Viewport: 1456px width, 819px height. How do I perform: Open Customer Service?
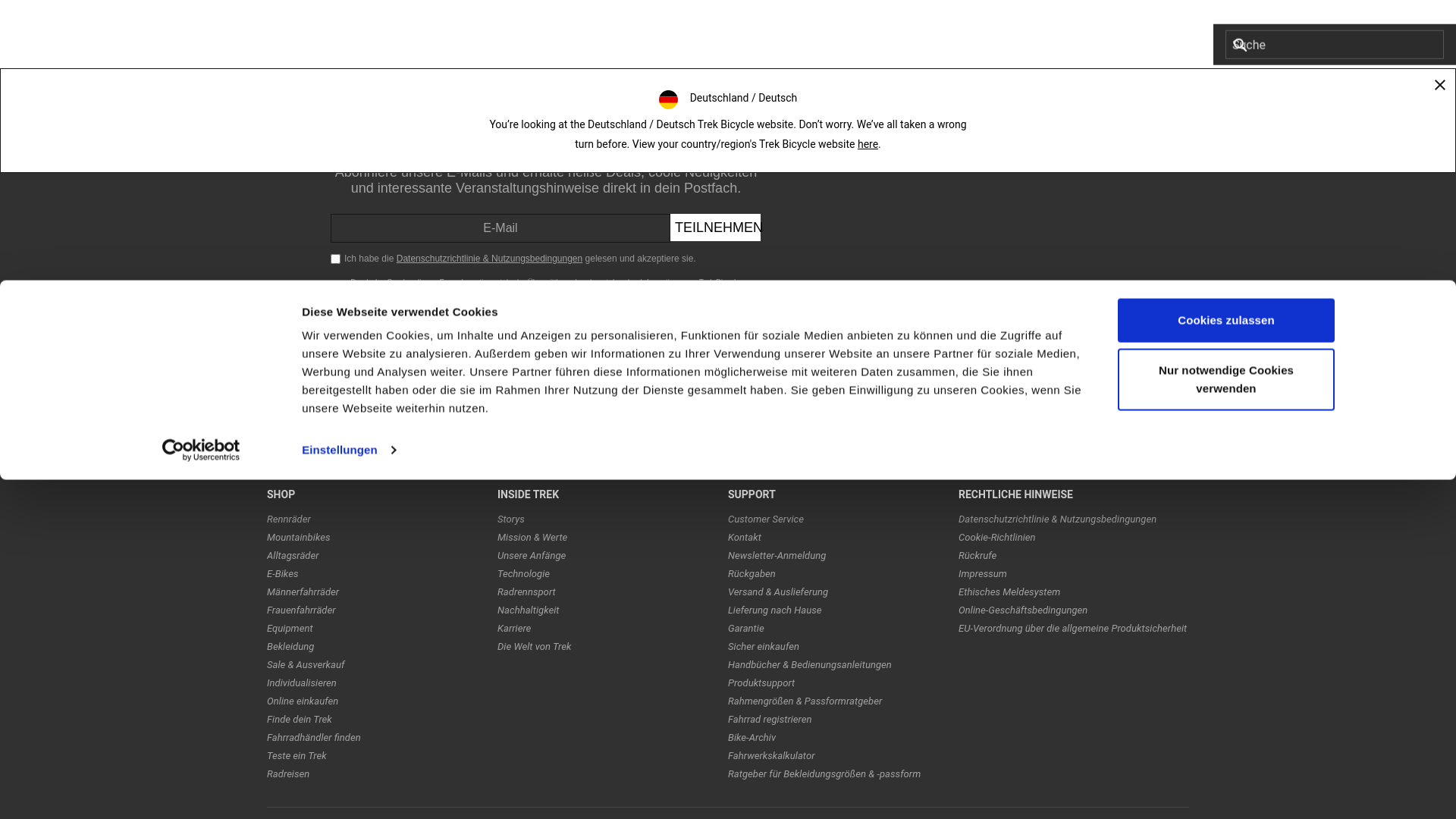coord(765,519)
